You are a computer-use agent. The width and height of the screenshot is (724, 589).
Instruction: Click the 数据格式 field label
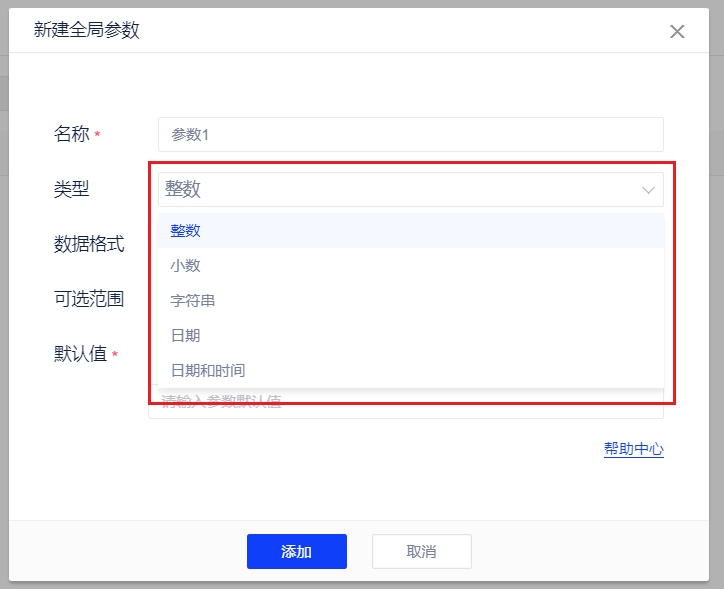pos(89,243)
